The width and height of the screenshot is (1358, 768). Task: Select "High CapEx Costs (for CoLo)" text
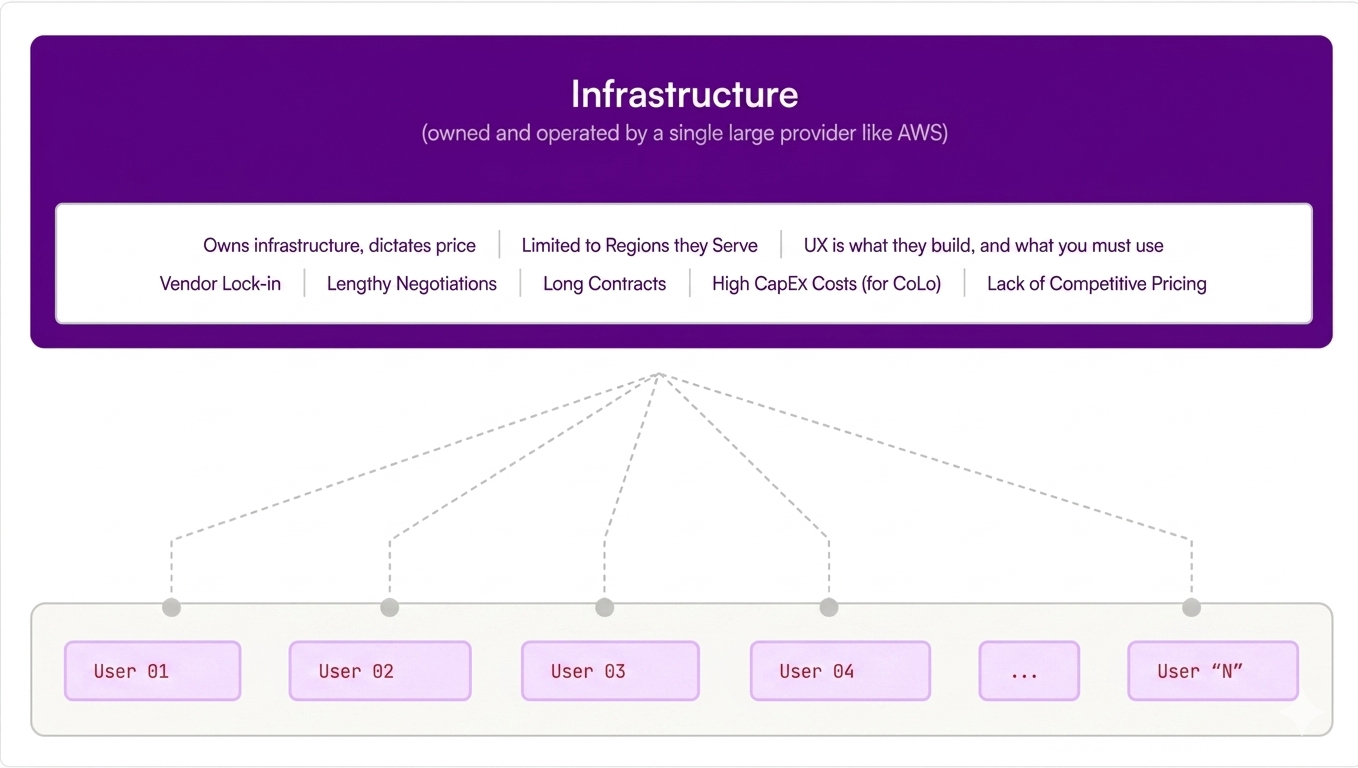point(827,283)
